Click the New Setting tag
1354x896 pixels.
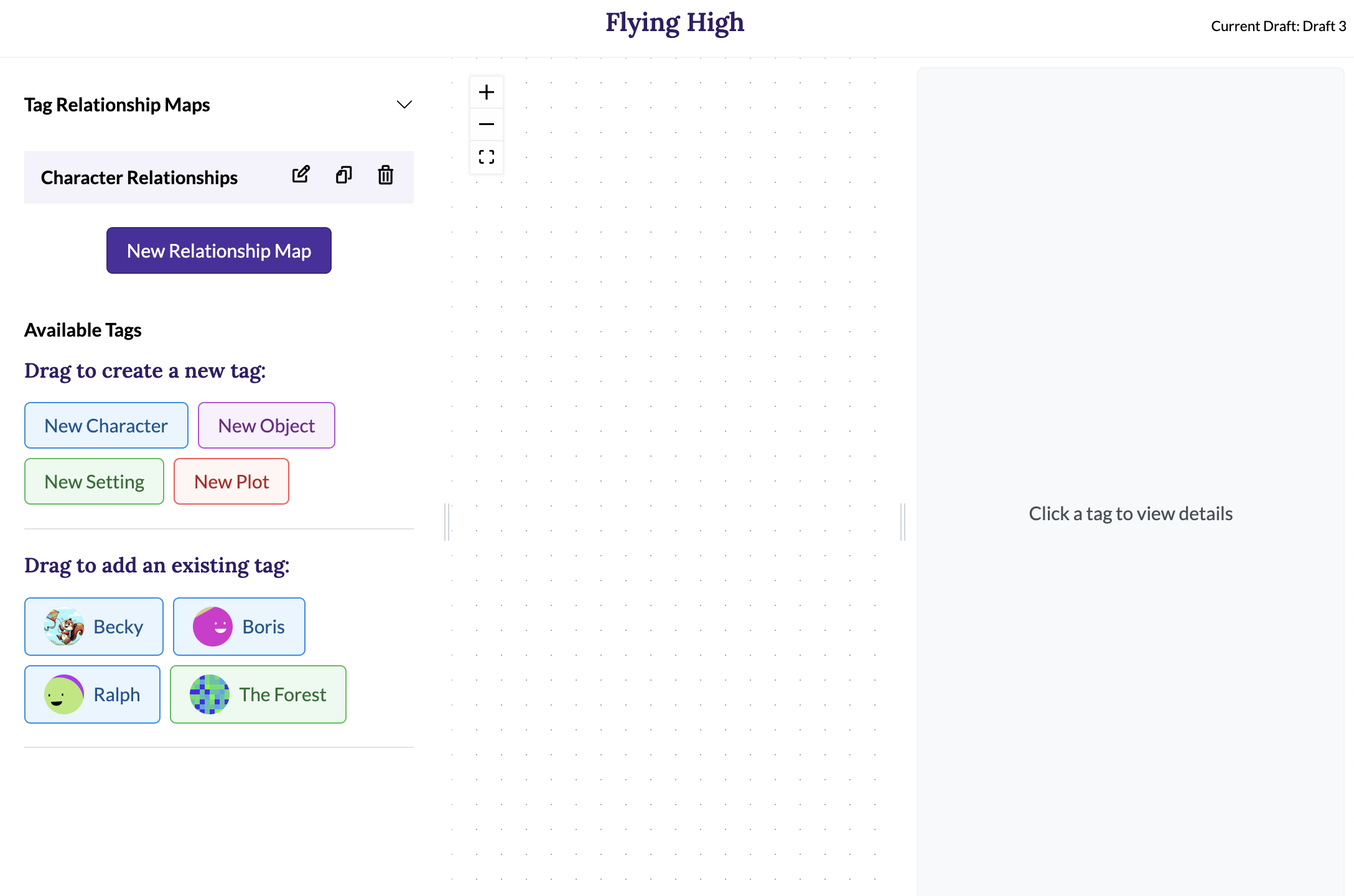coord(94,480)
